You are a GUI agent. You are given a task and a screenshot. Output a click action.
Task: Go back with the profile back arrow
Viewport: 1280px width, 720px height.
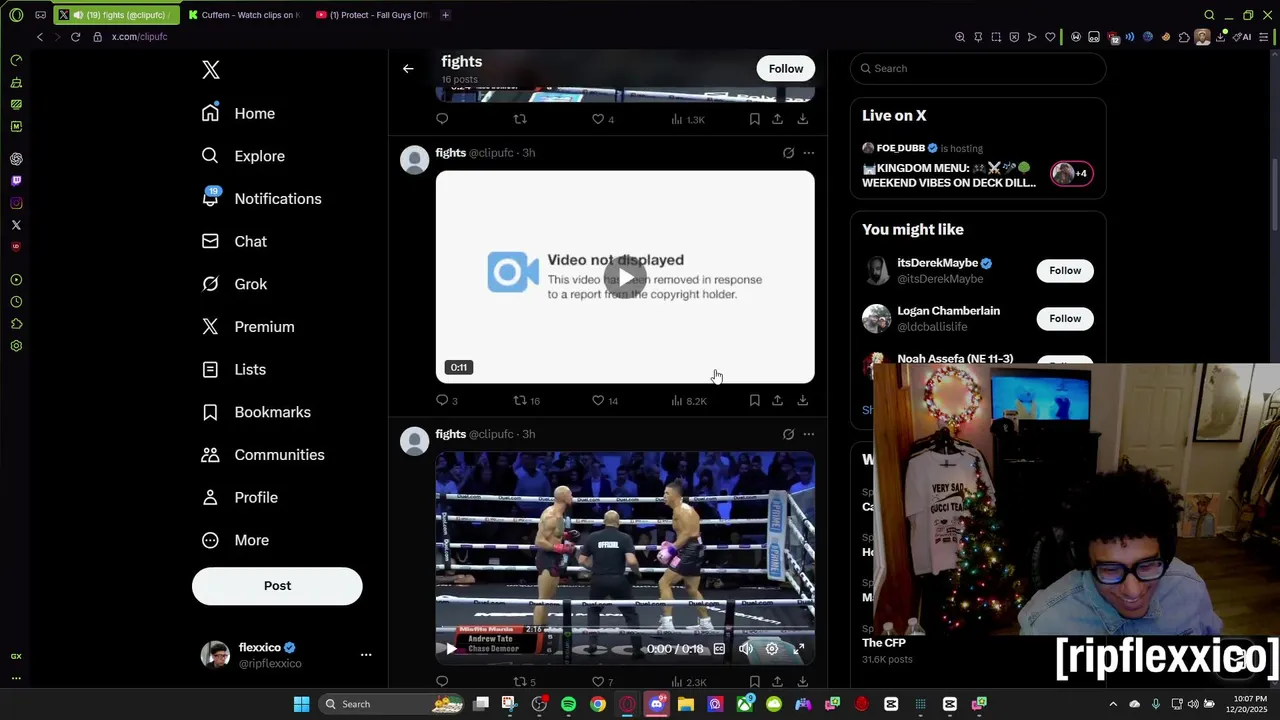coord(408,69)
